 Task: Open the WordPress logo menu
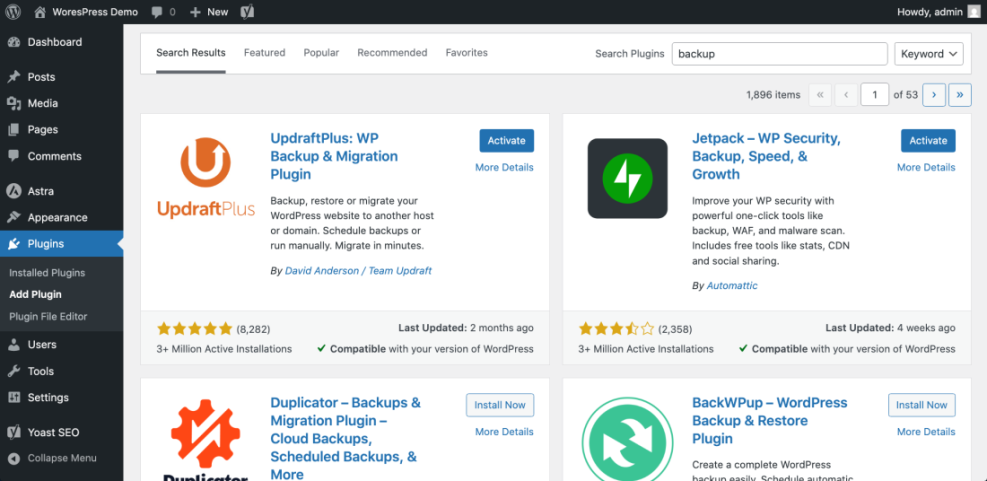coord(13,11)
